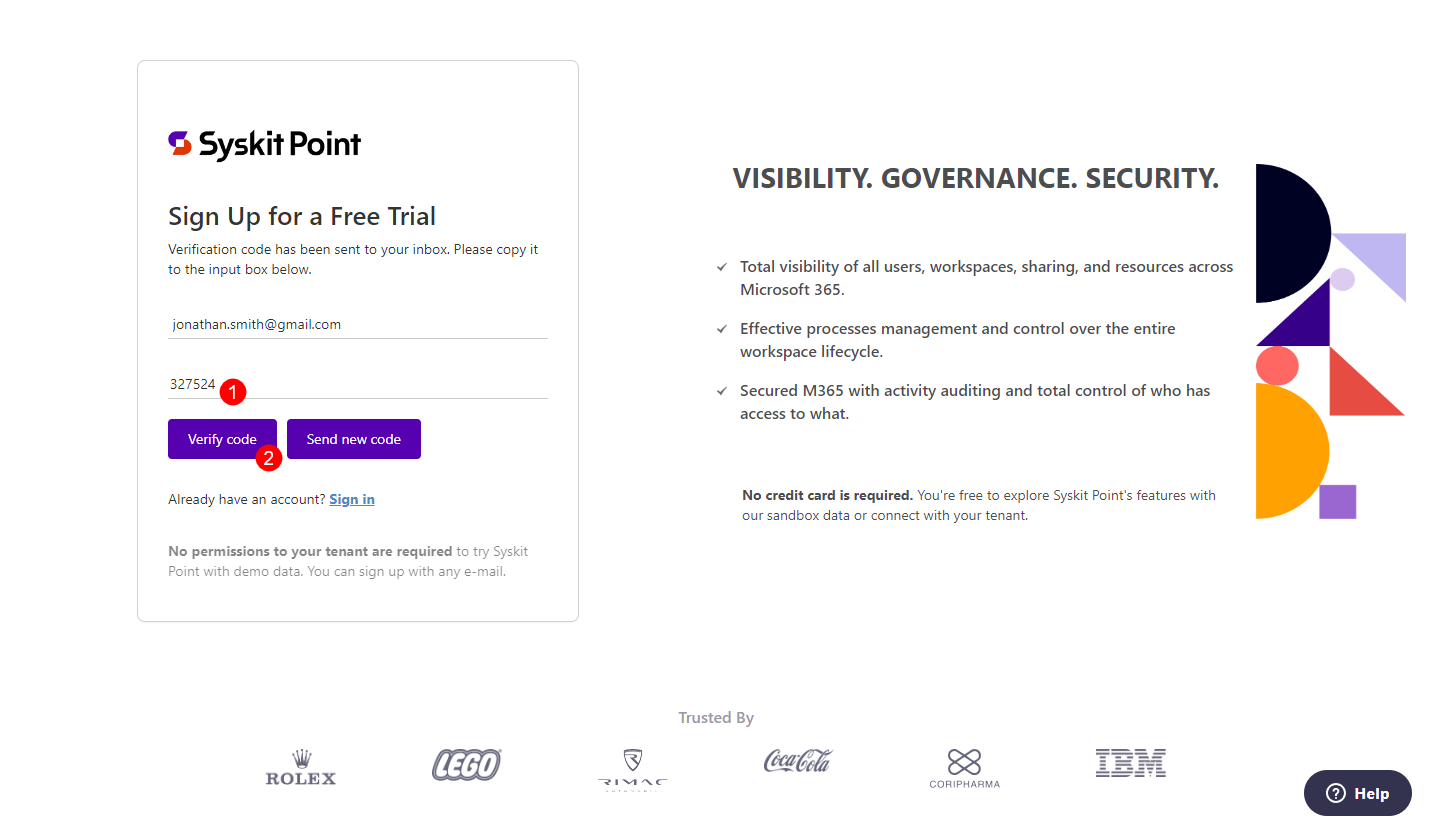Click the question mark in the Help button
1432x830 pixels.
pyautogui.click(x=1334, y=793)
